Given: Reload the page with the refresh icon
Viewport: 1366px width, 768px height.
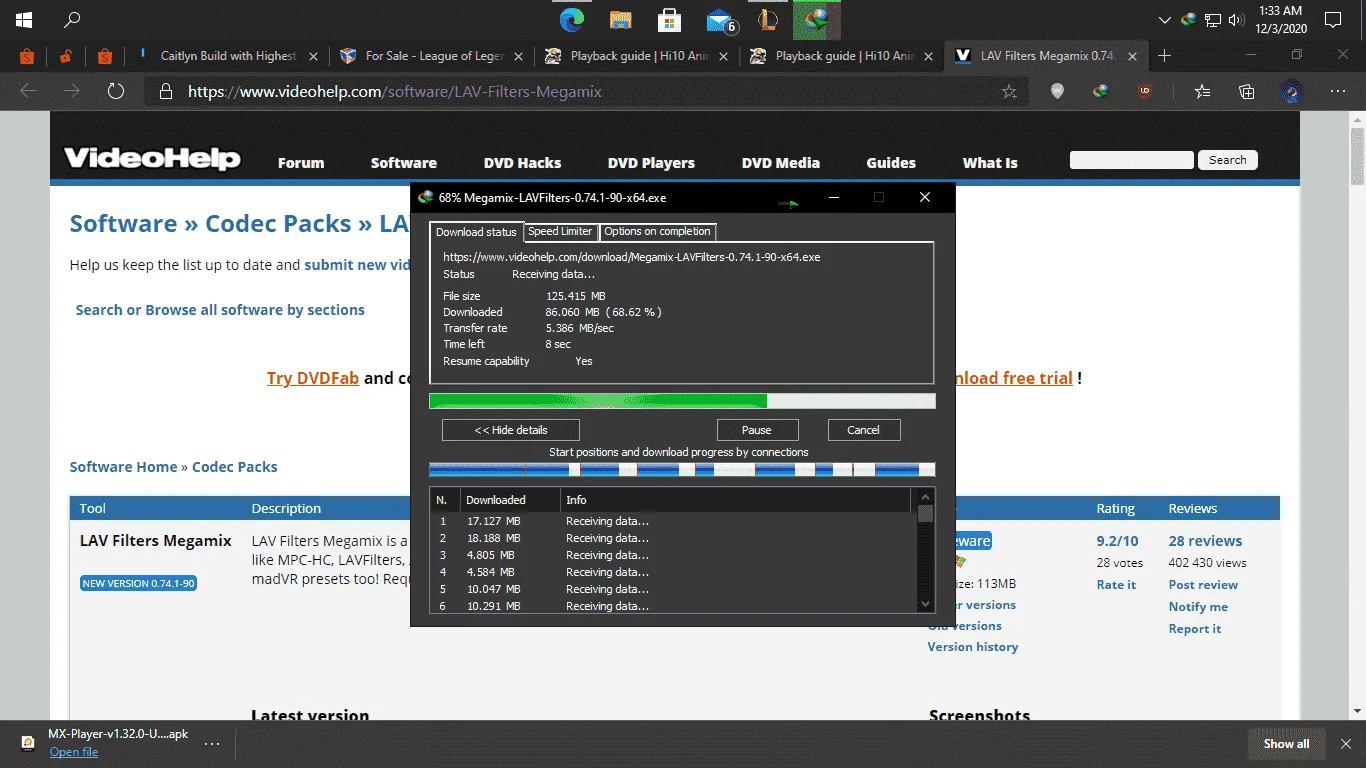Looking at the screenshot, I should coord(116,91).
